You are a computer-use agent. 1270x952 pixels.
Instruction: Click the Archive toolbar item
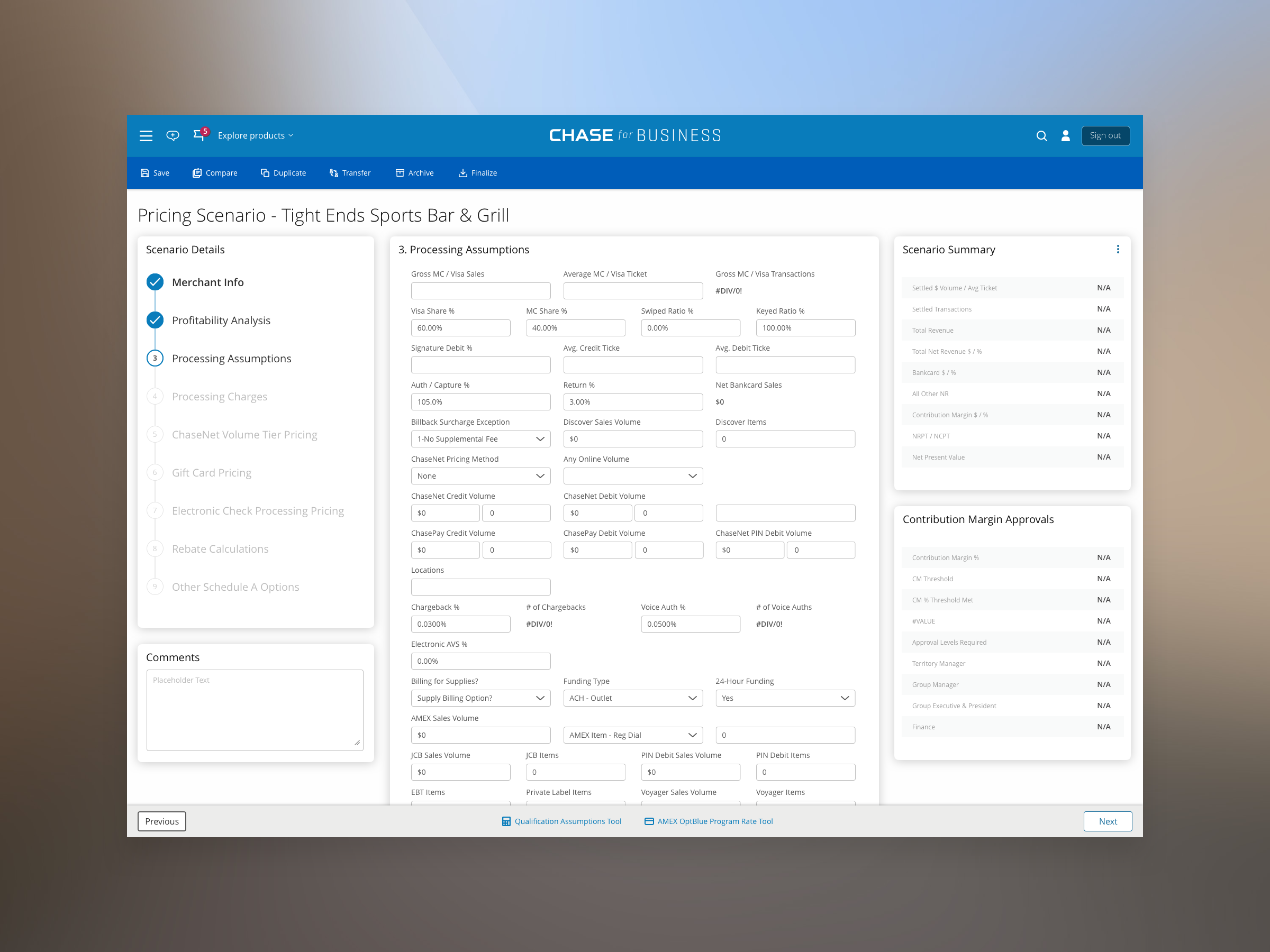(414, 173)
